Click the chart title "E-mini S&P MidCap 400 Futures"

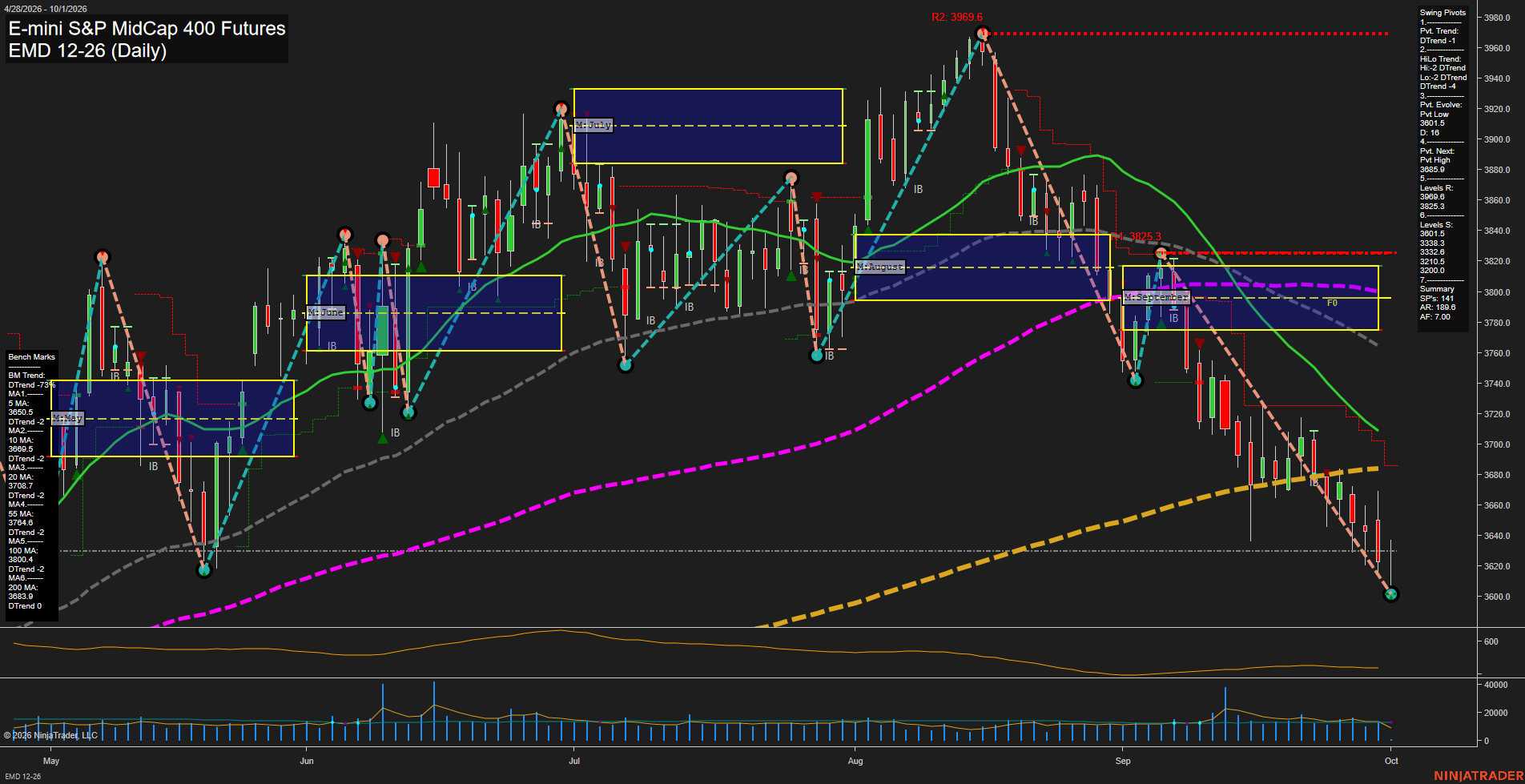click(147, 29)
